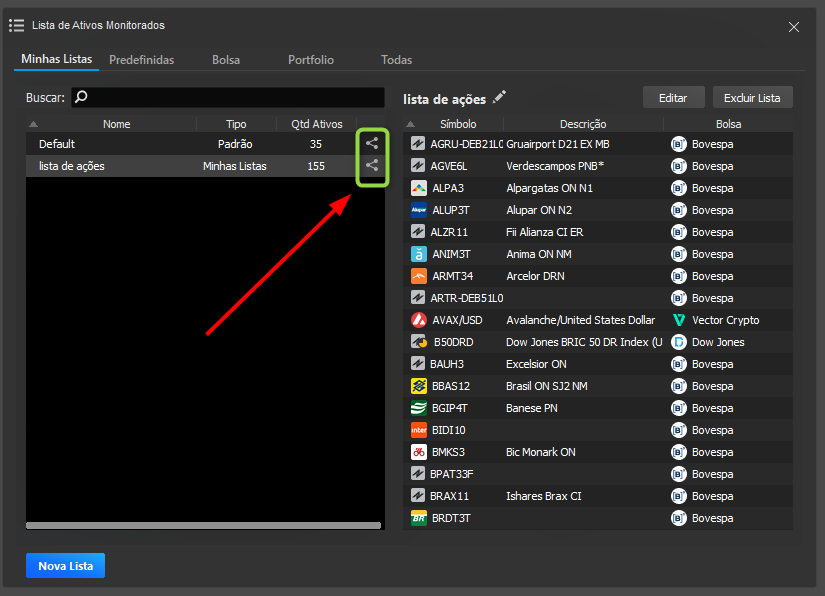Click the ANIM3T Anima logo icon
Viewport: 825px width, 596px height.
pos(418,254)
